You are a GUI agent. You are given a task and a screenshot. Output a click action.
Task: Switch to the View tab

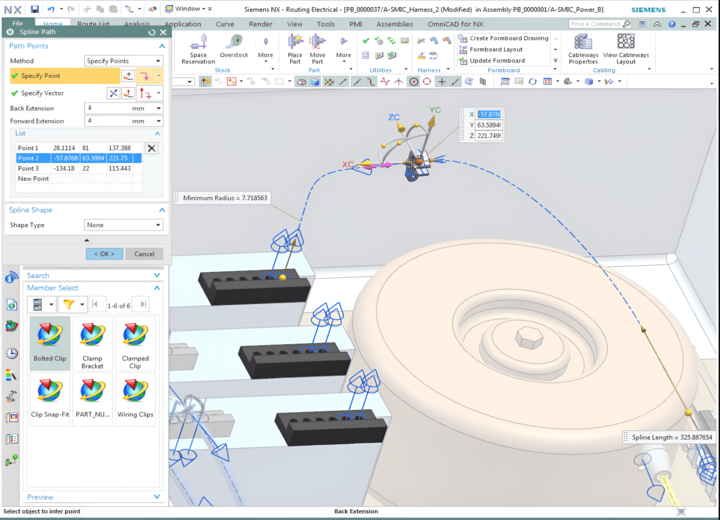tap(295, 24)
